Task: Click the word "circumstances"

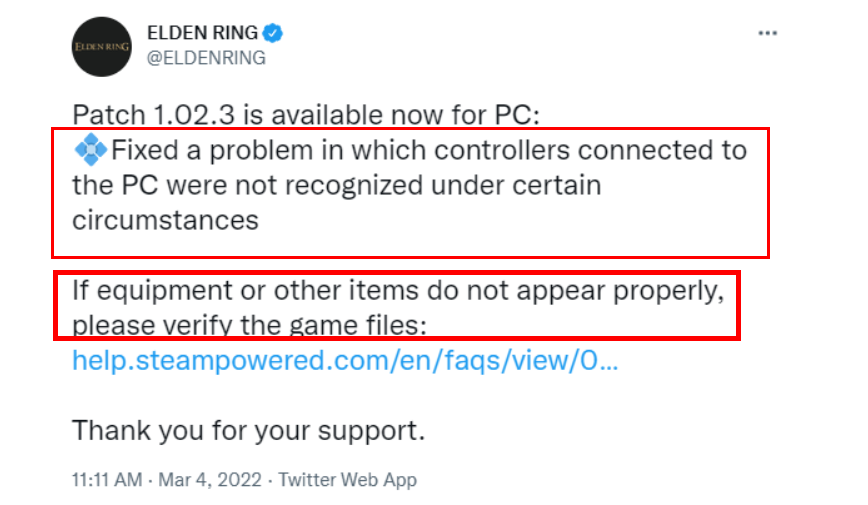Action: click(x=165, y=220)
